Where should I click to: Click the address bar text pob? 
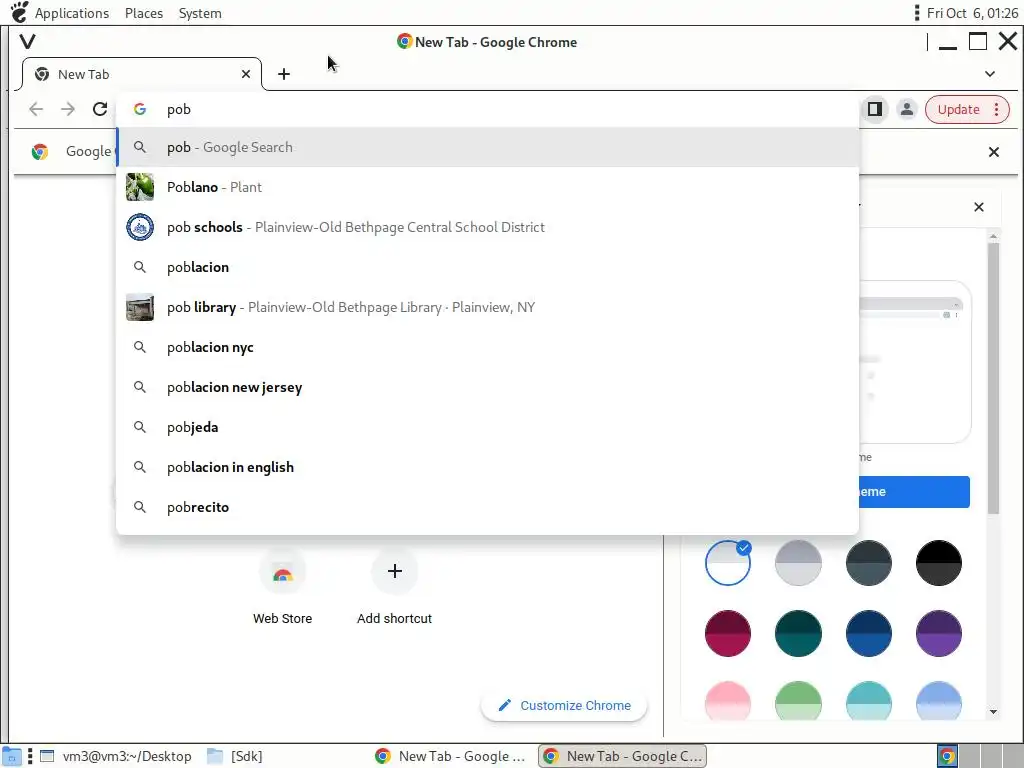[x=178, y=110]
